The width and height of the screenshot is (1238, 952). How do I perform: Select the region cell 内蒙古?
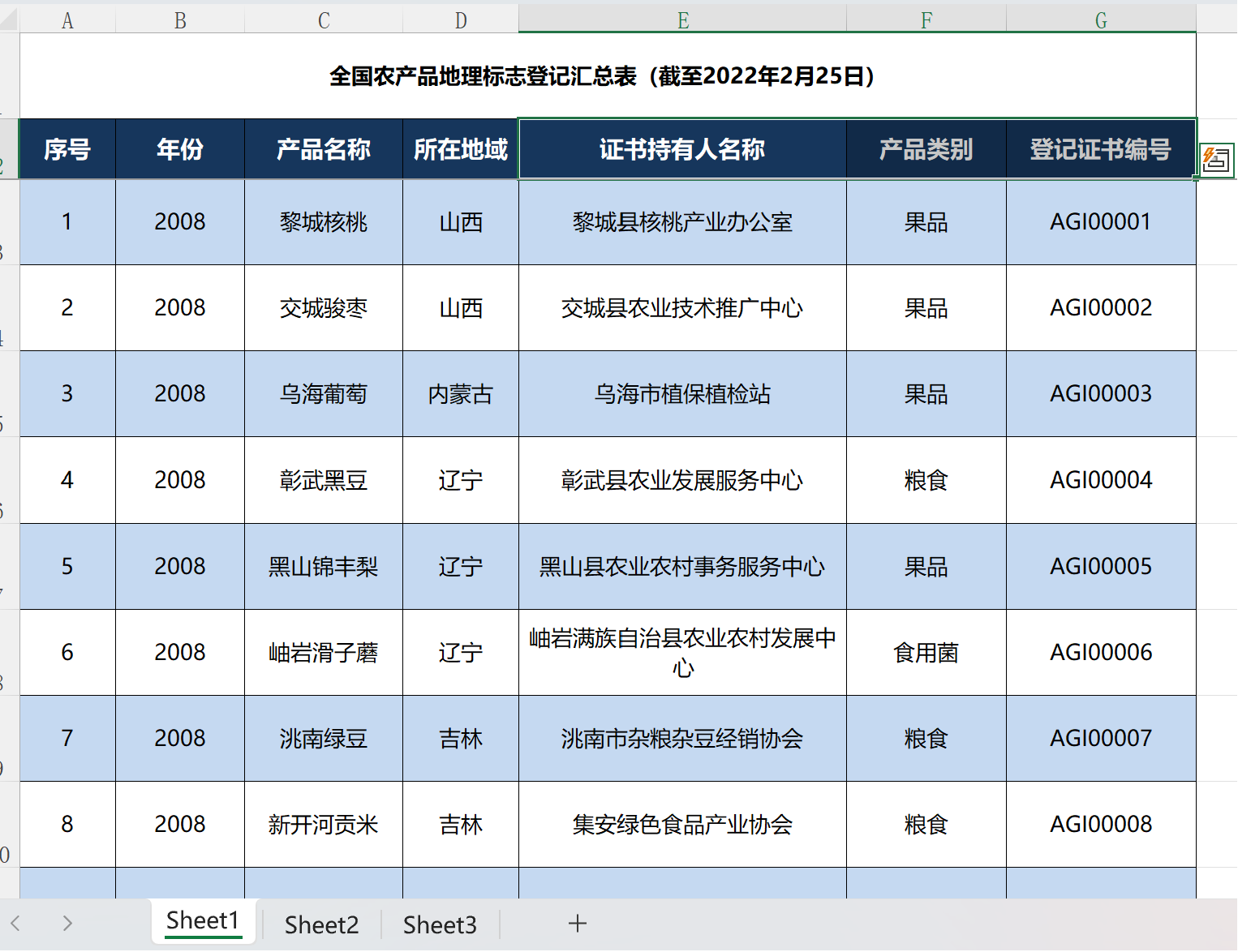click(461, 394)
